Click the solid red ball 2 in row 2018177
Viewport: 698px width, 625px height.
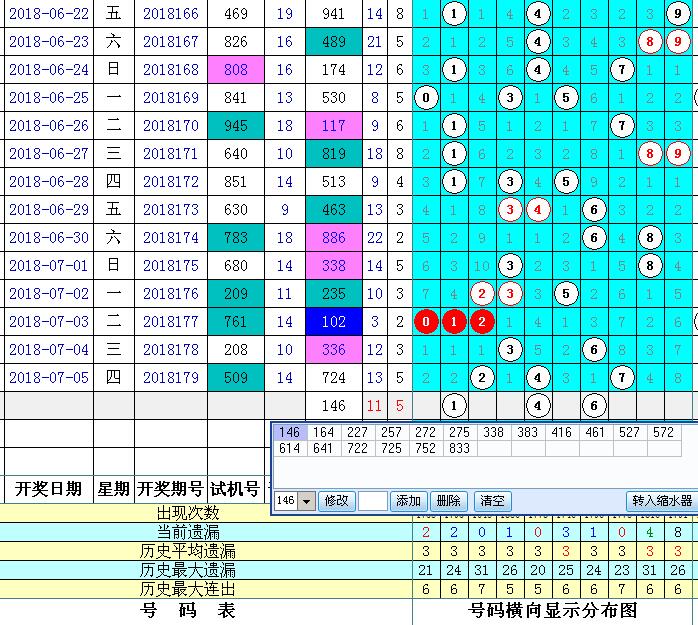click(x=483, y=322)
